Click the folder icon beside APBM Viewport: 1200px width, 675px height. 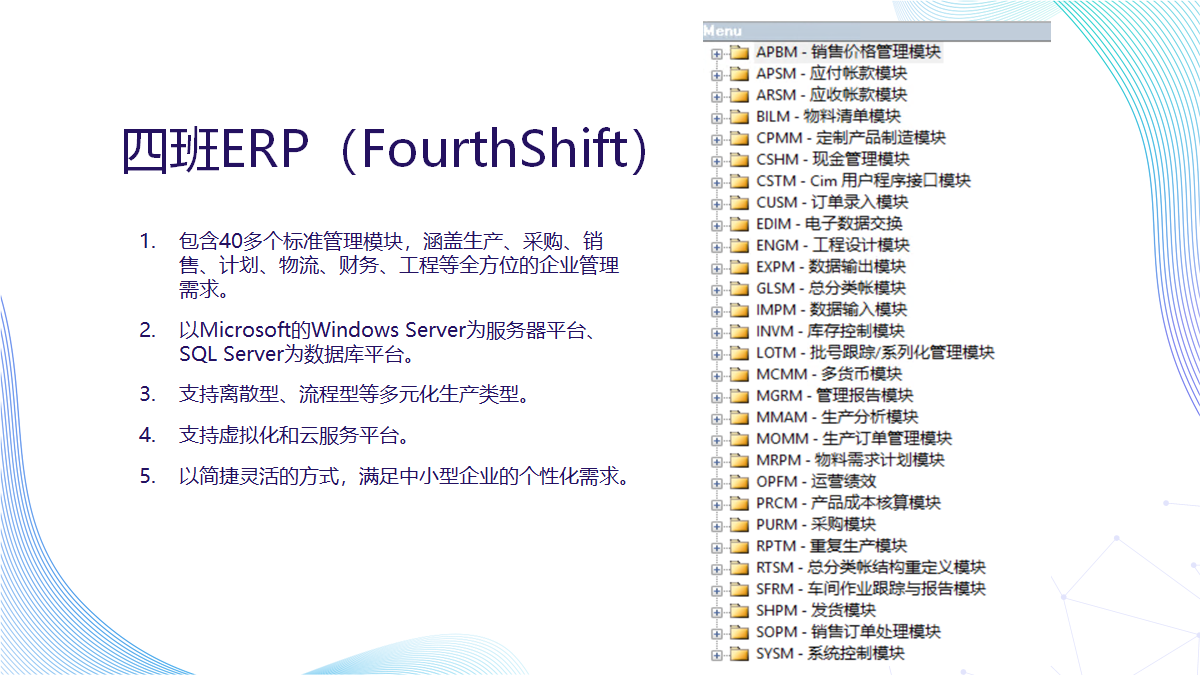(739, 52)
